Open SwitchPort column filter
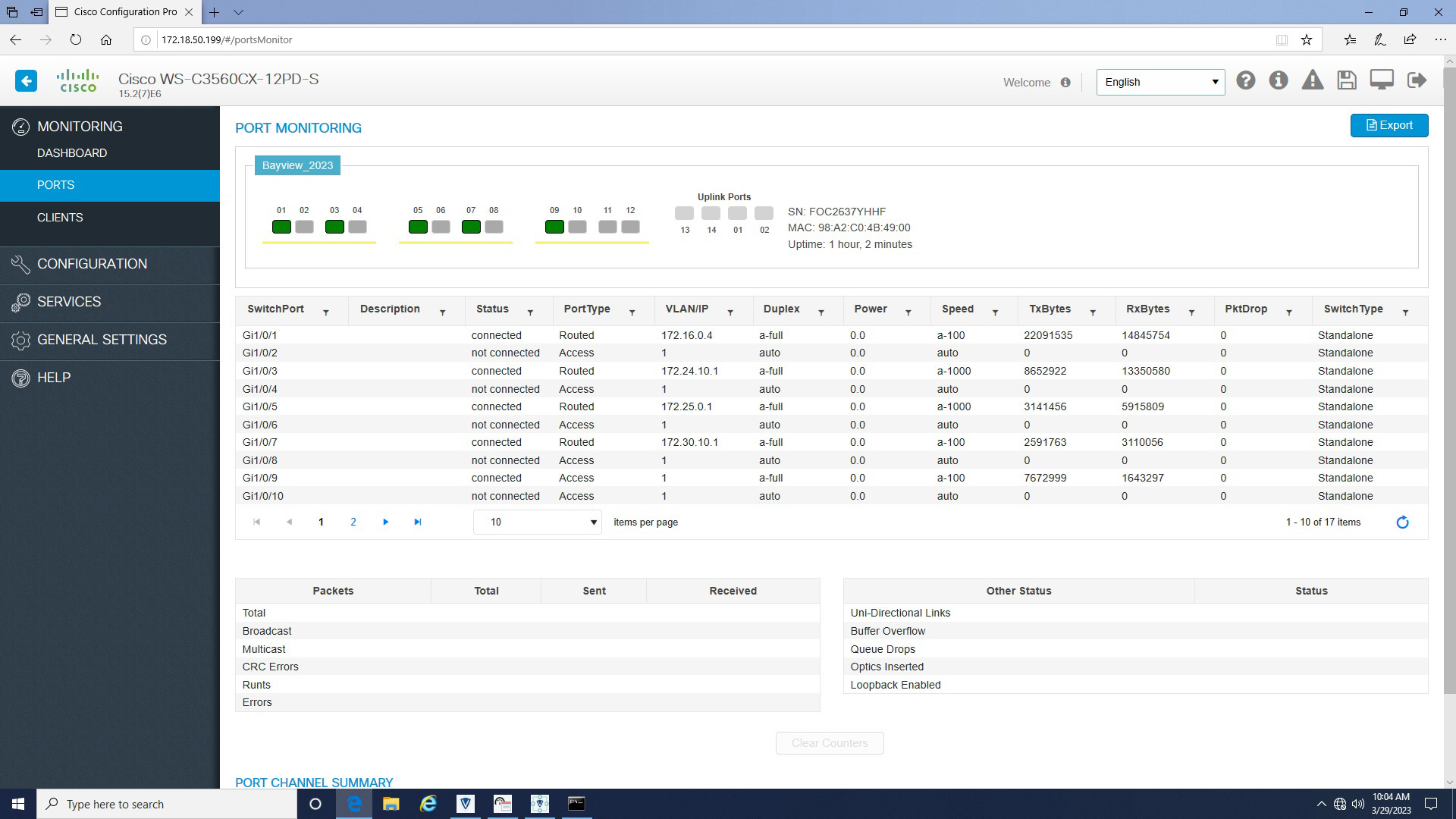 pyautogui.click(x=326, y=312)
